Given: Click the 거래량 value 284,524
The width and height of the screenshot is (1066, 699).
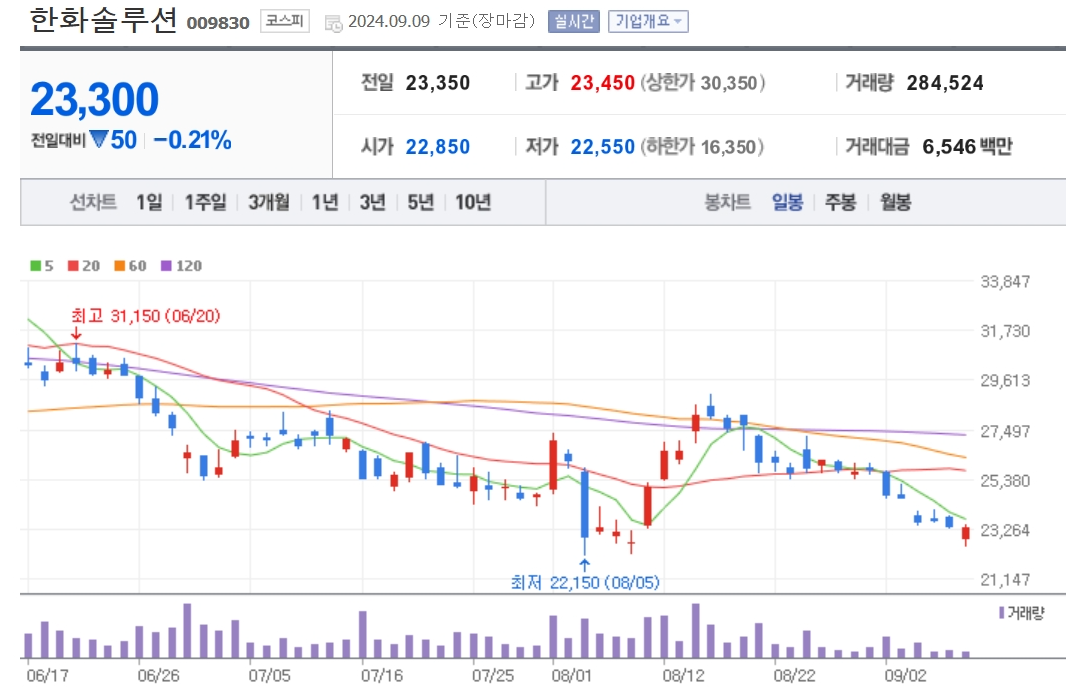Looking at the screenshot, I should (x=945, y=83).
